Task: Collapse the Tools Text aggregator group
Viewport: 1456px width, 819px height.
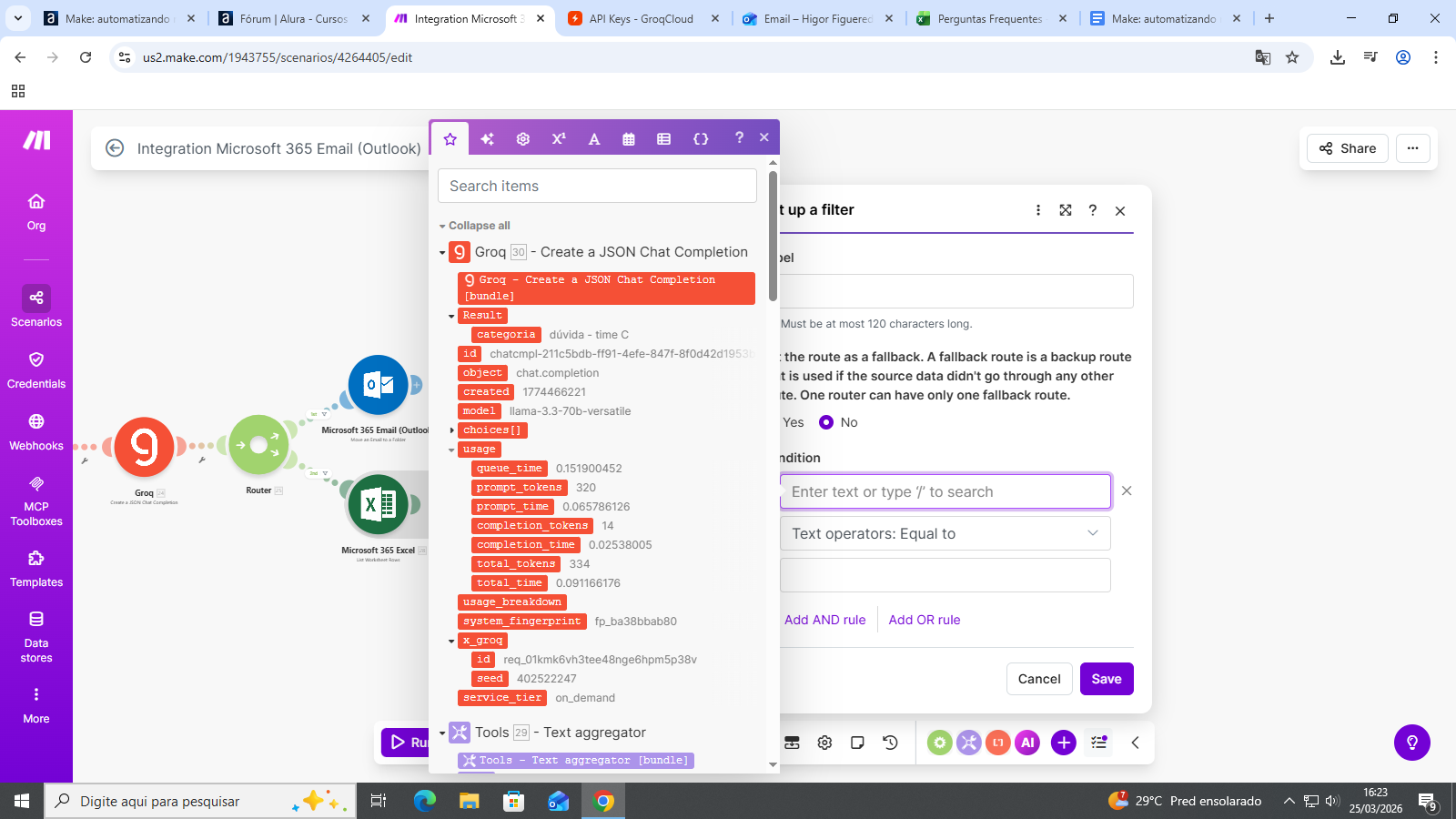Action: (x=442, y=733)
